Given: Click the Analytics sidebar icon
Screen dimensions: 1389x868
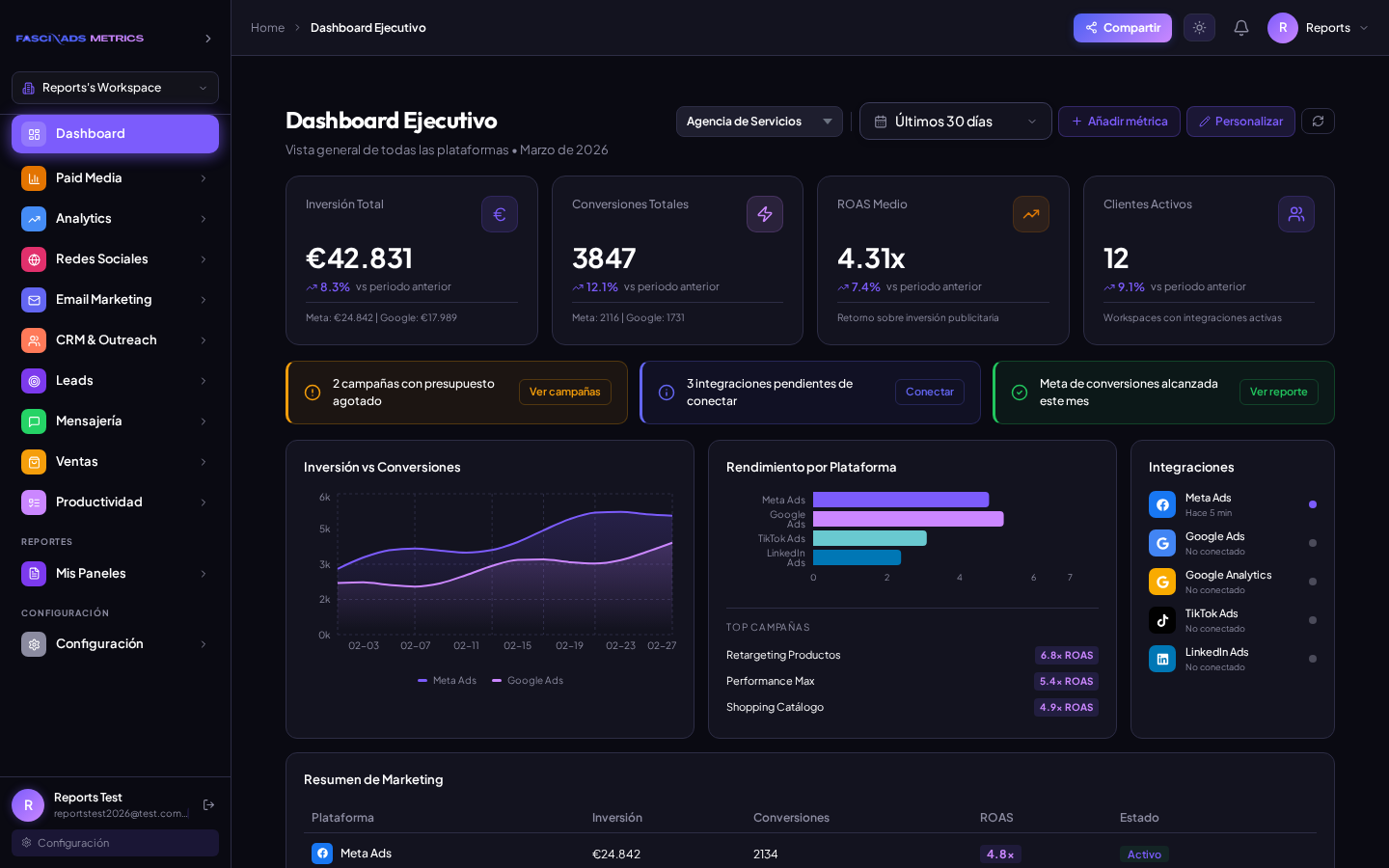Looking at the screenshot, I should (x=34, y=219).
